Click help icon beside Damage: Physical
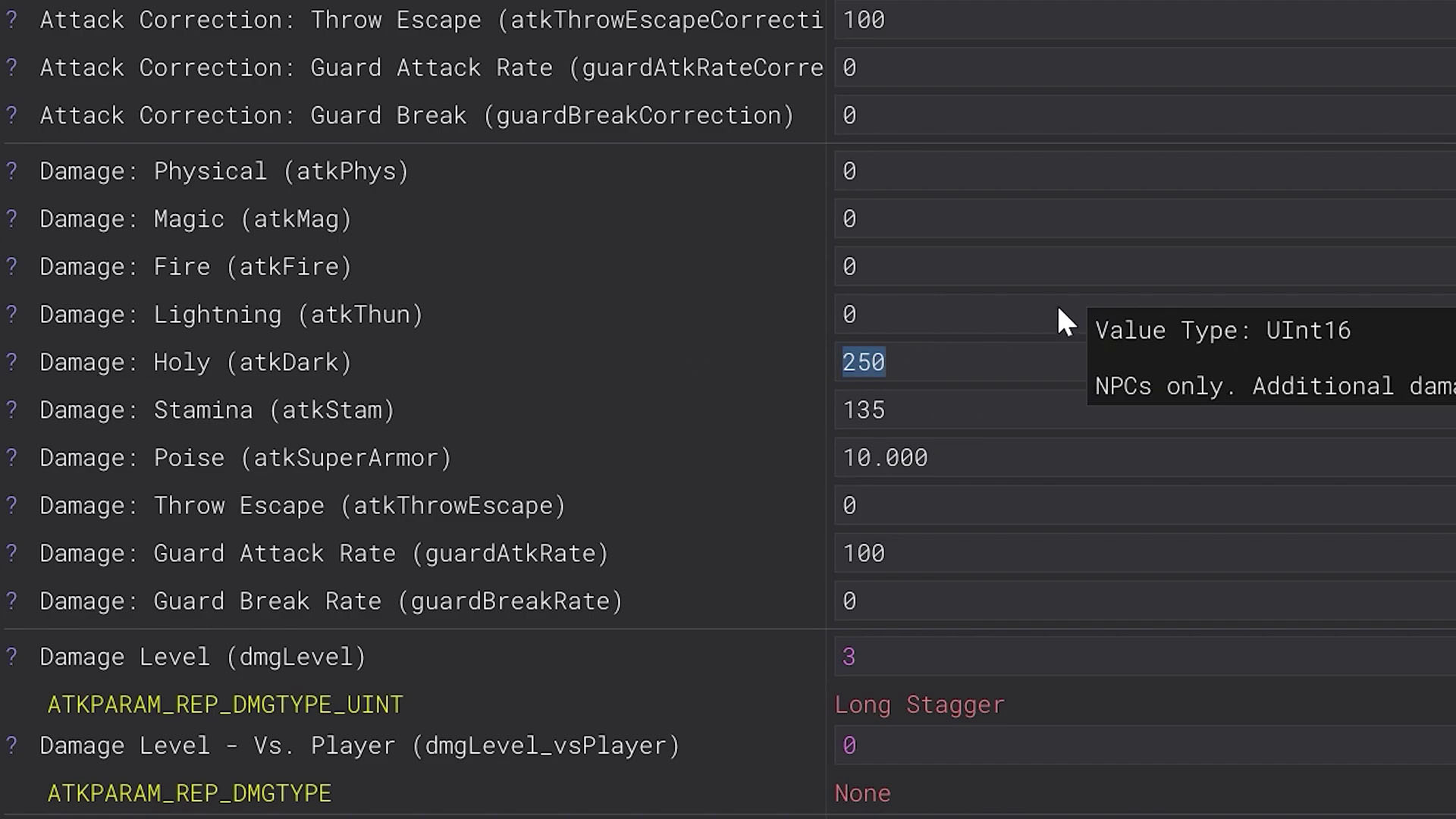The width and height of the screenshot is (1456, 819). point(11,171)
